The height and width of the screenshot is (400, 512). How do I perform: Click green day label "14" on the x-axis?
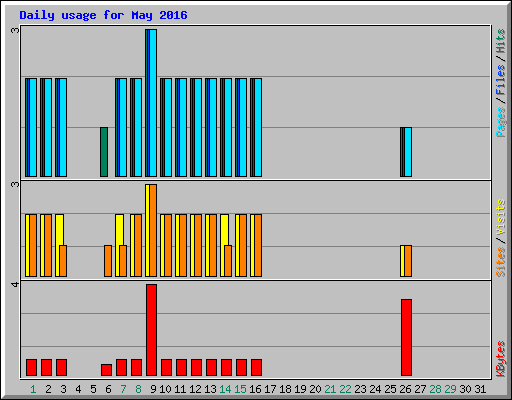pyautogui.click(x=225, y=389)
